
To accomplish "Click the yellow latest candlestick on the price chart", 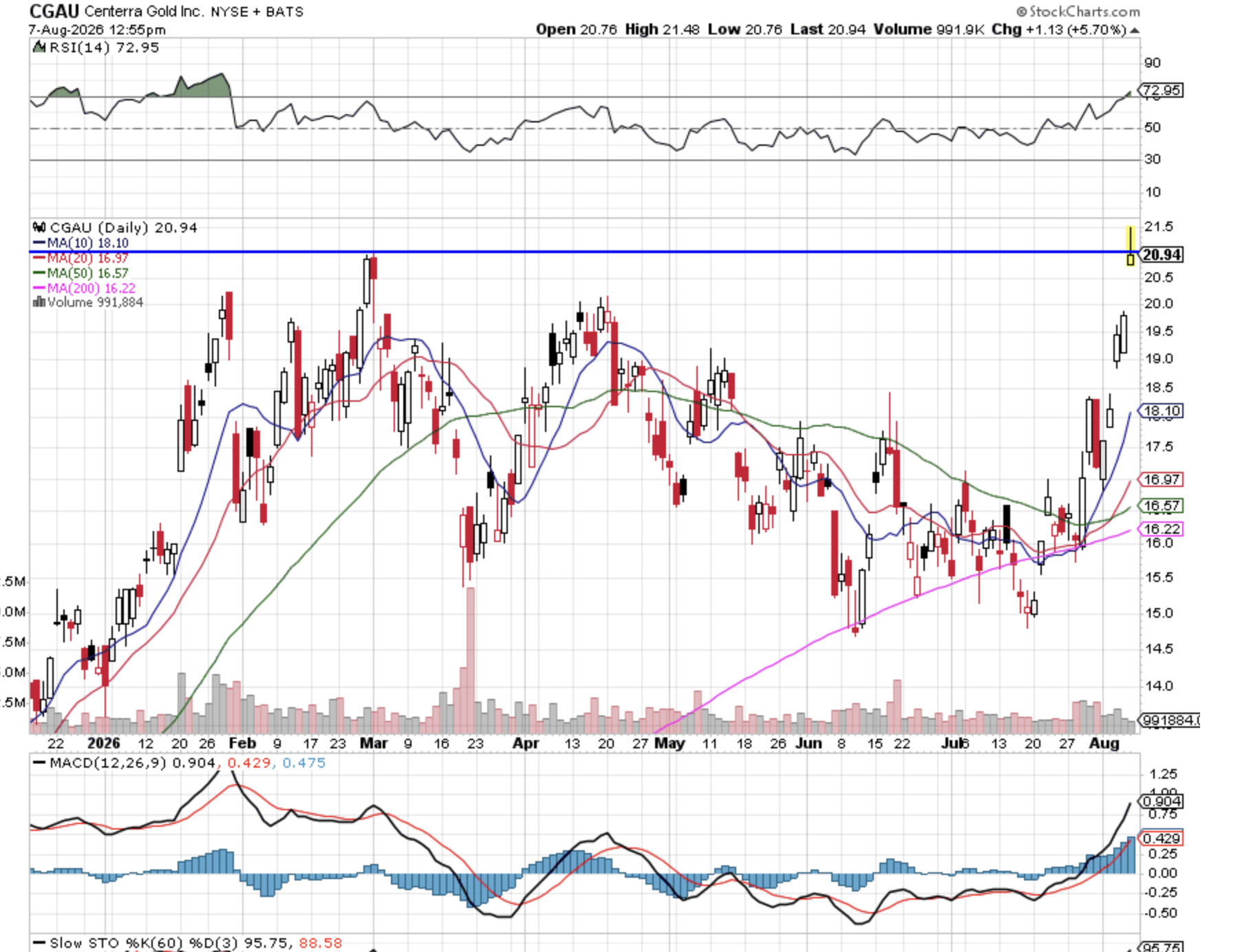I will pyautogui.click(x=1130, y=246).
